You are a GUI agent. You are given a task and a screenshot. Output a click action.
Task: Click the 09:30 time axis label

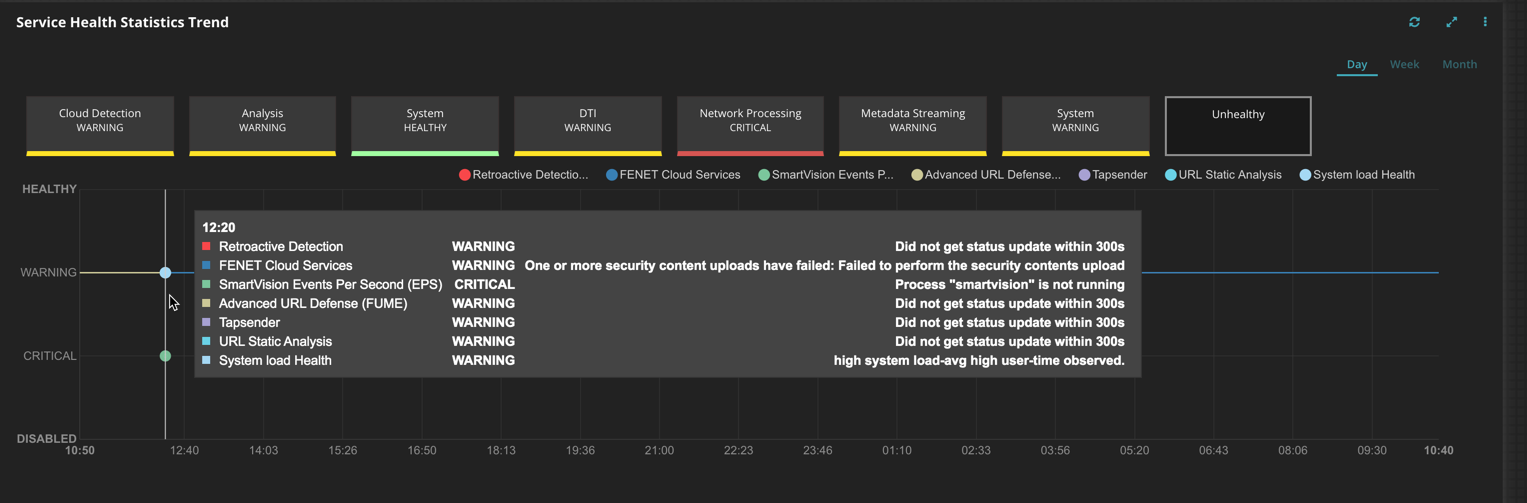point(1372,451)
